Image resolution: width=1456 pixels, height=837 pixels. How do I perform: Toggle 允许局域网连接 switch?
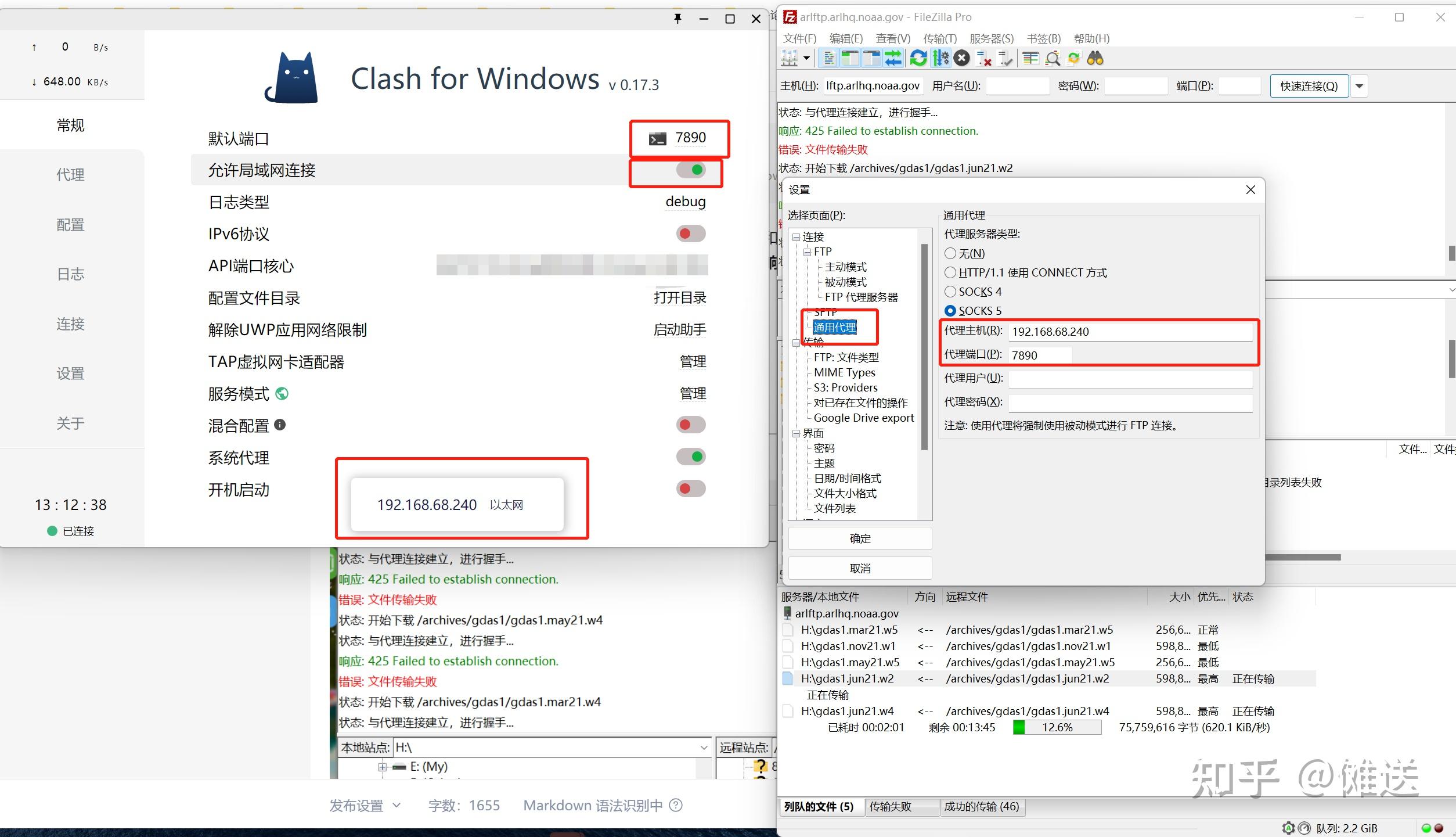point(691,170)
